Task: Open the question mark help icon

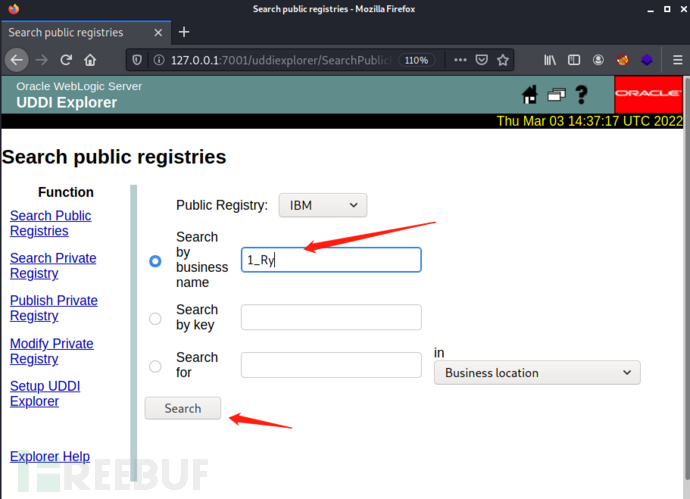Action: pos(581,94)
